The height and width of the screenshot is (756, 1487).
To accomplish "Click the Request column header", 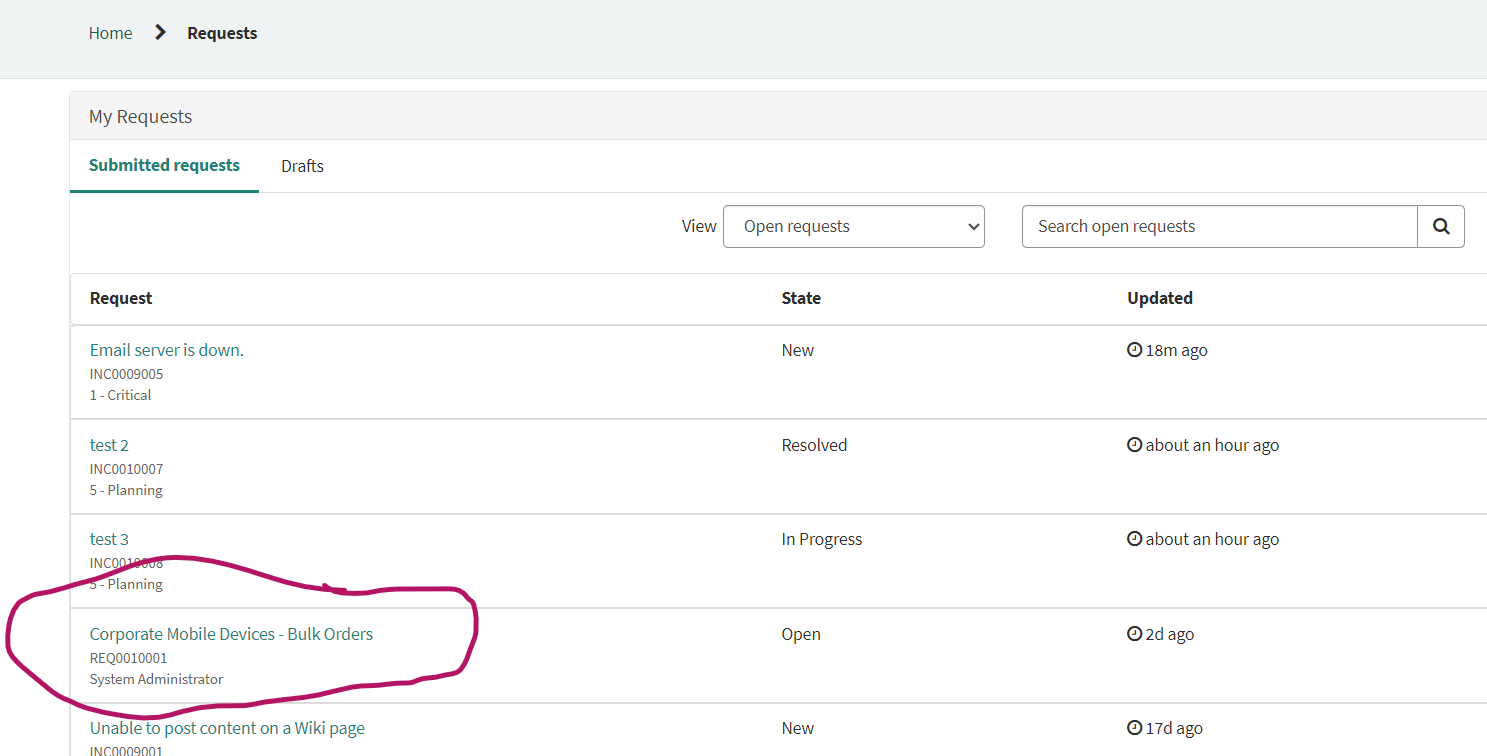I will [x=121, y=298].
